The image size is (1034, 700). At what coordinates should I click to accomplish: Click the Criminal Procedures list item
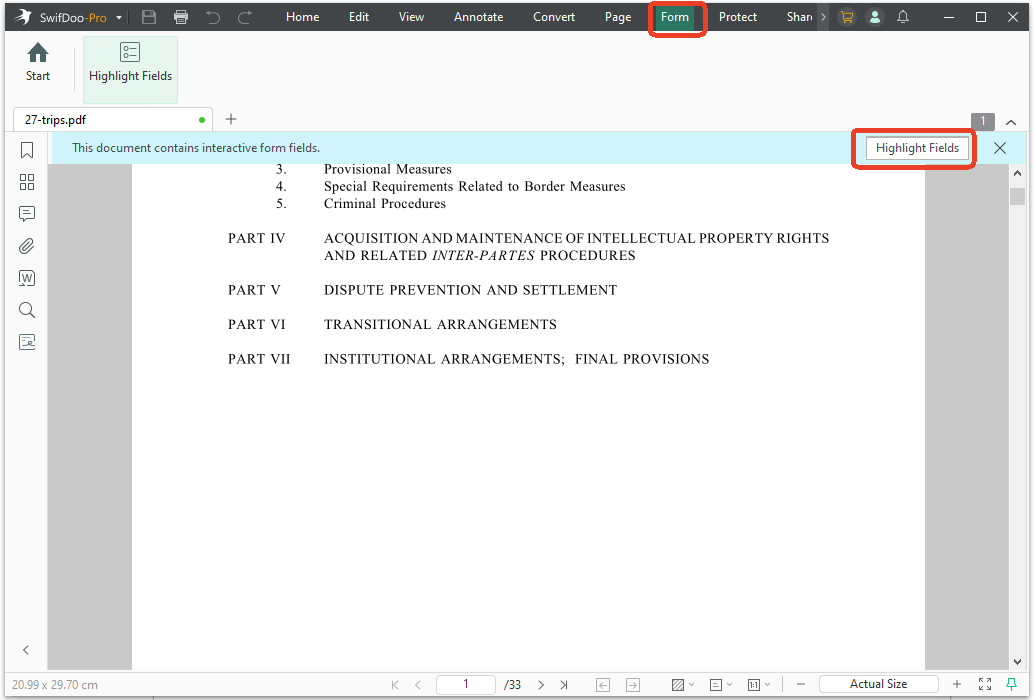tap(384, 204)
